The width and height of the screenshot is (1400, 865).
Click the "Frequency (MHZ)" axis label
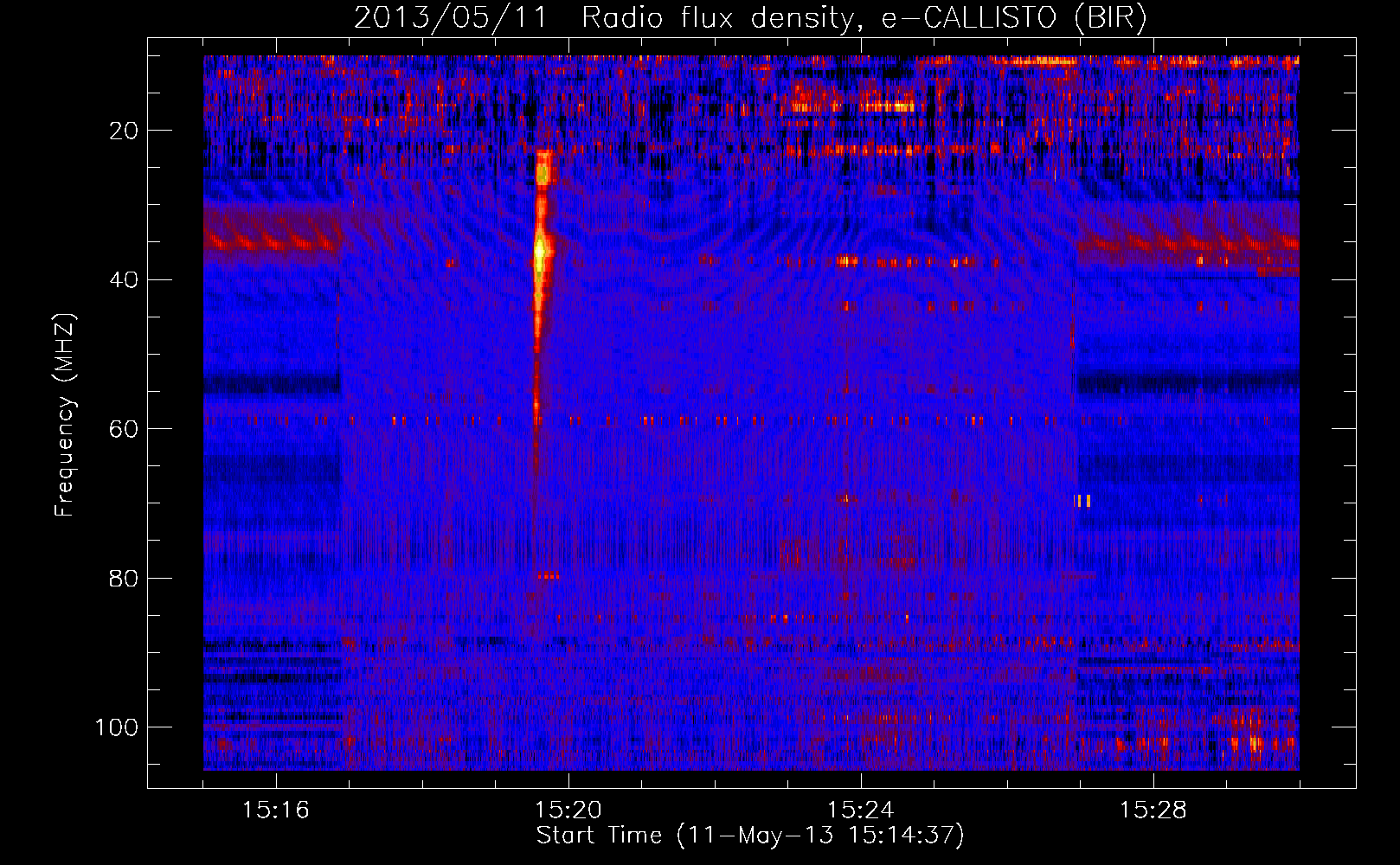pyautogui.click(x=65, y=415)
